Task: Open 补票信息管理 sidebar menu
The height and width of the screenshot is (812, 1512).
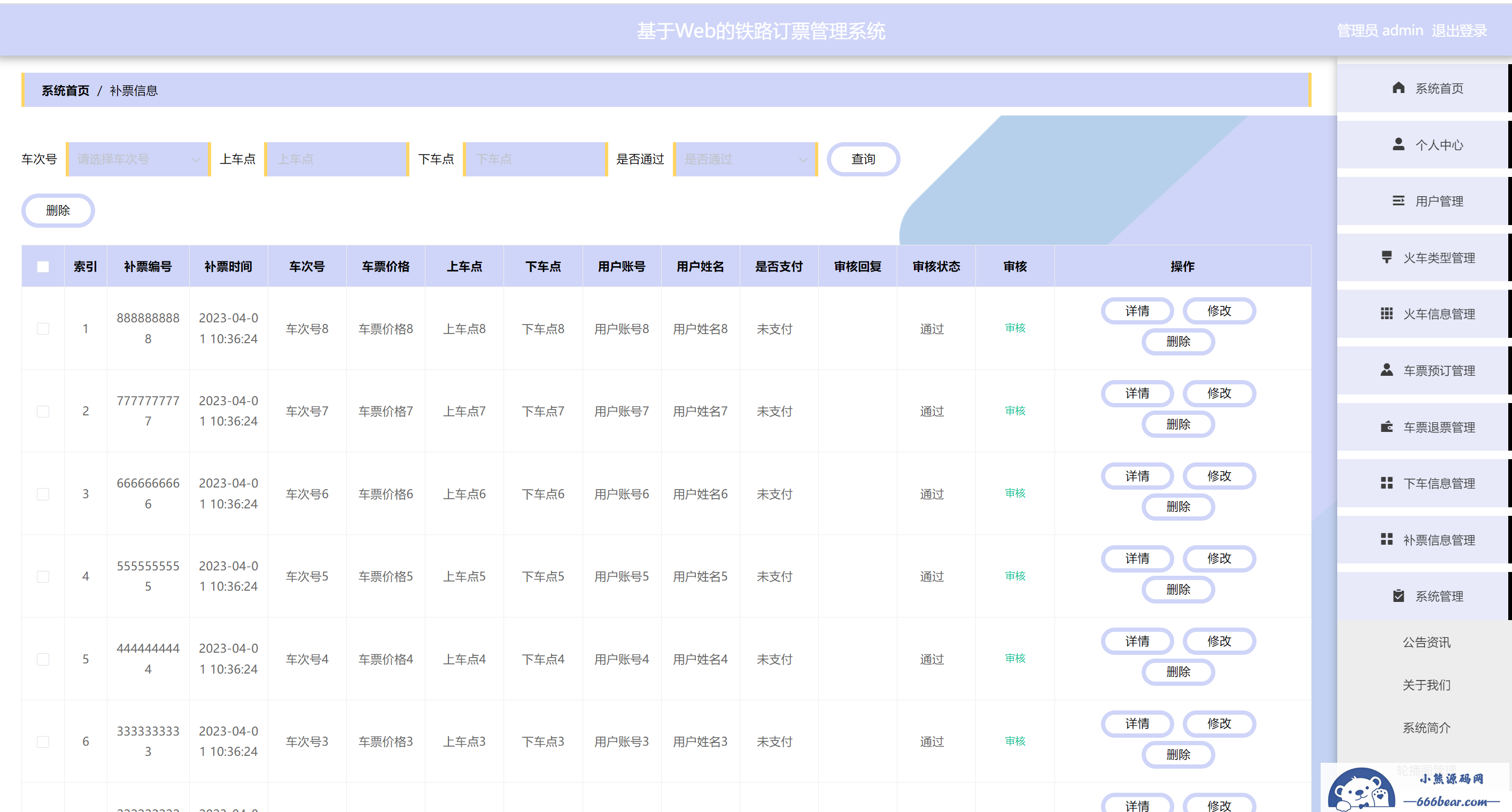Action: (x=1424, y=539)
